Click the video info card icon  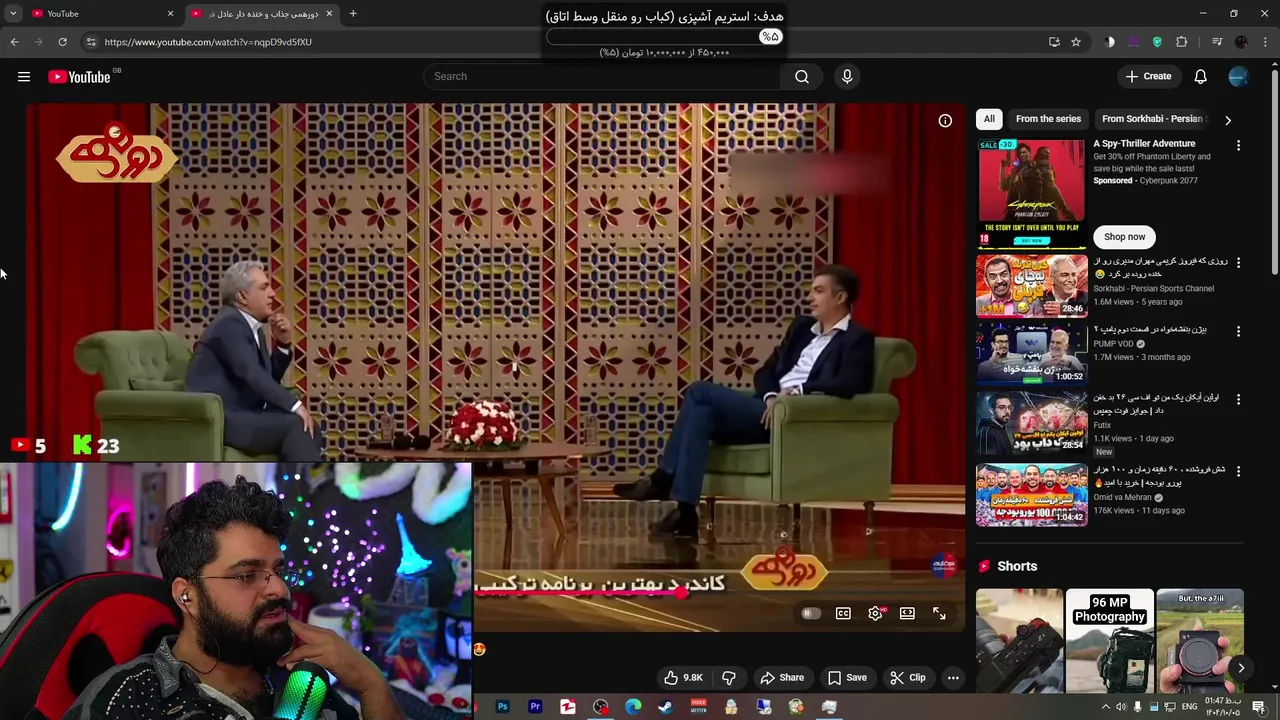coord(945,121)
